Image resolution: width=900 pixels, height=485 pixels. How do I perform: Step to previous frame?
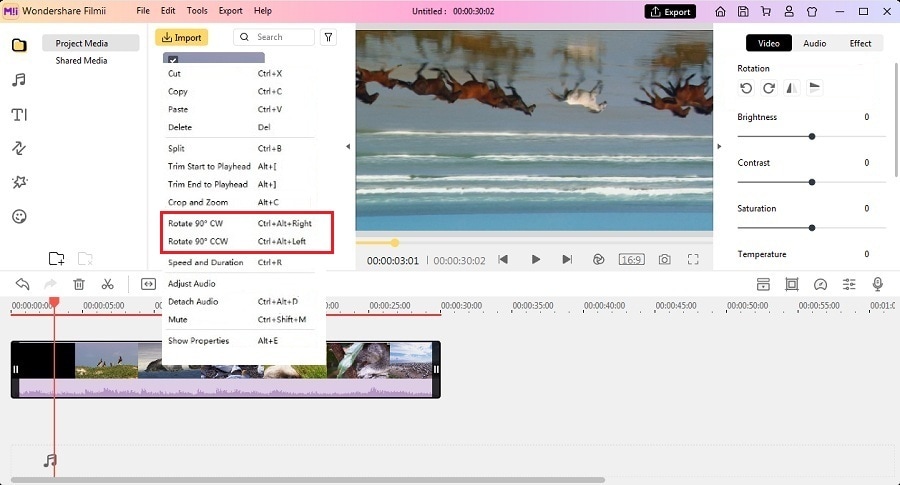pyautogui.click(x=503, y=259)
